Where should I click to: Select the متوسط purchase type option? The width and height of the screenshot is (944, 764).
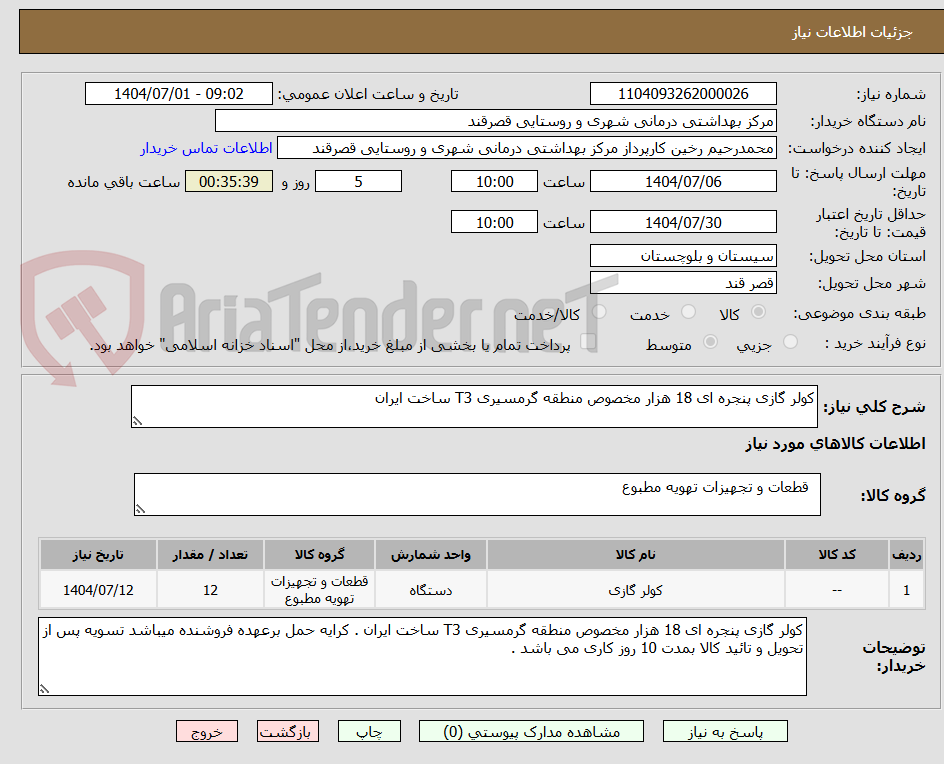coord(711,341)
